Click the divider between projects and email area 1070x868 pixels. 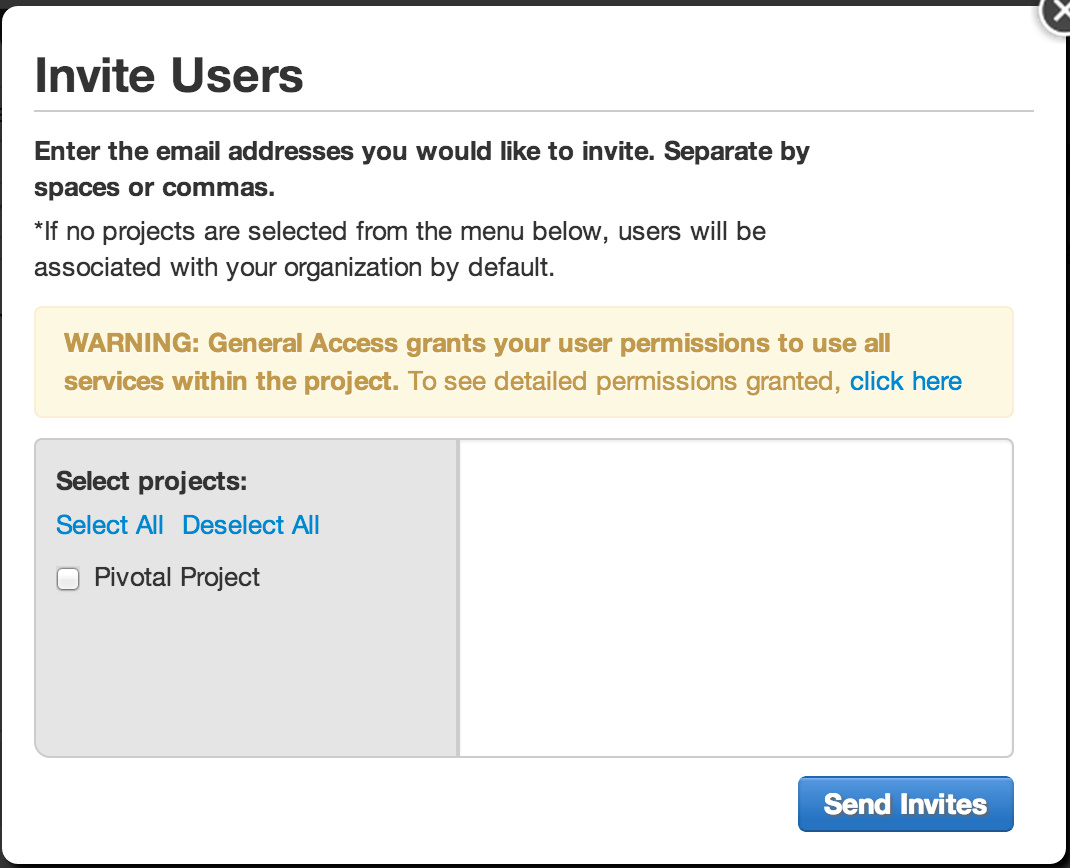(x=458, y=598)
